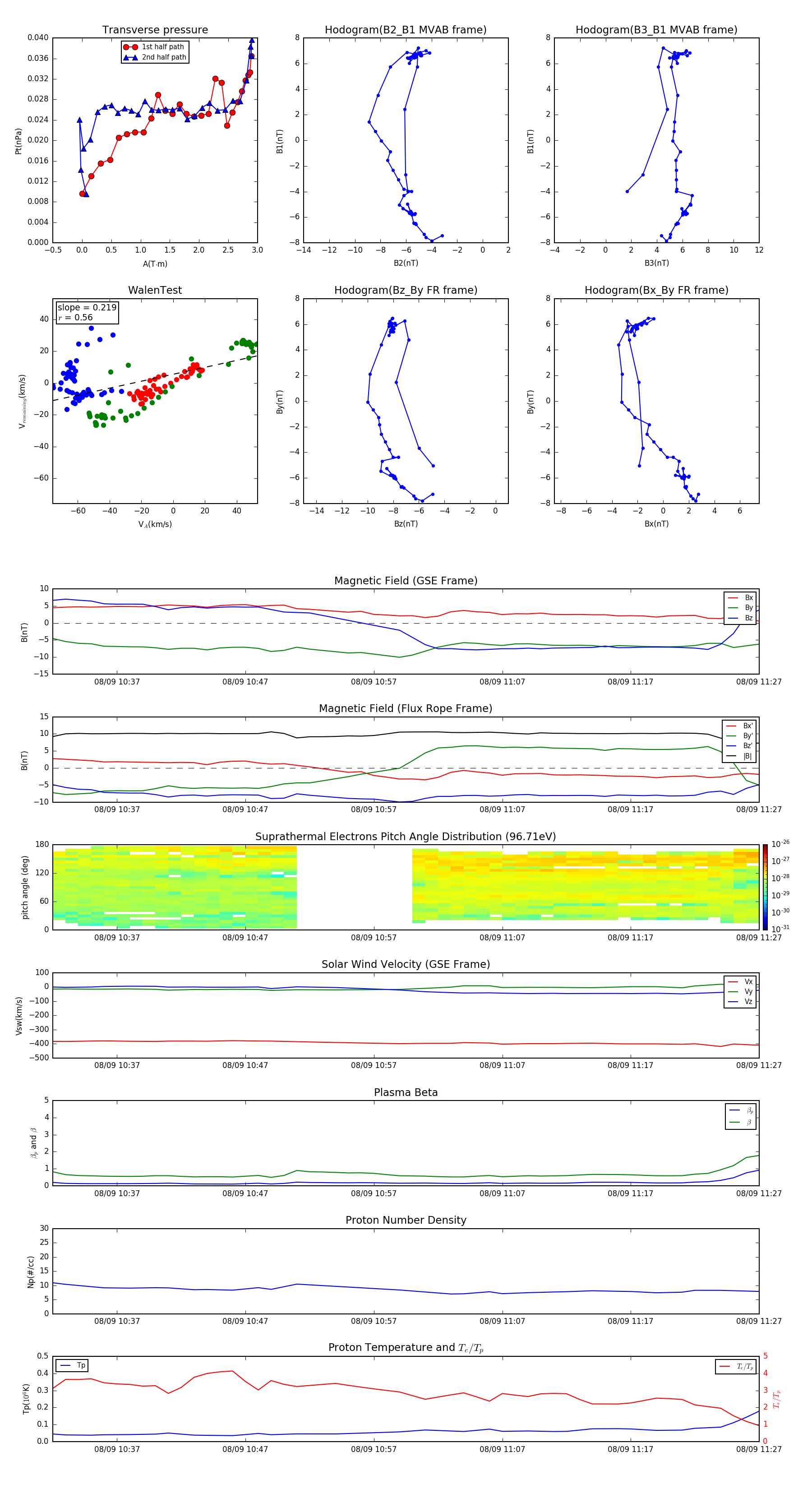Click 'Bx(nT)' x-axis label
812x1489 pixels.
pyautogui.click(x=656, y=524)
